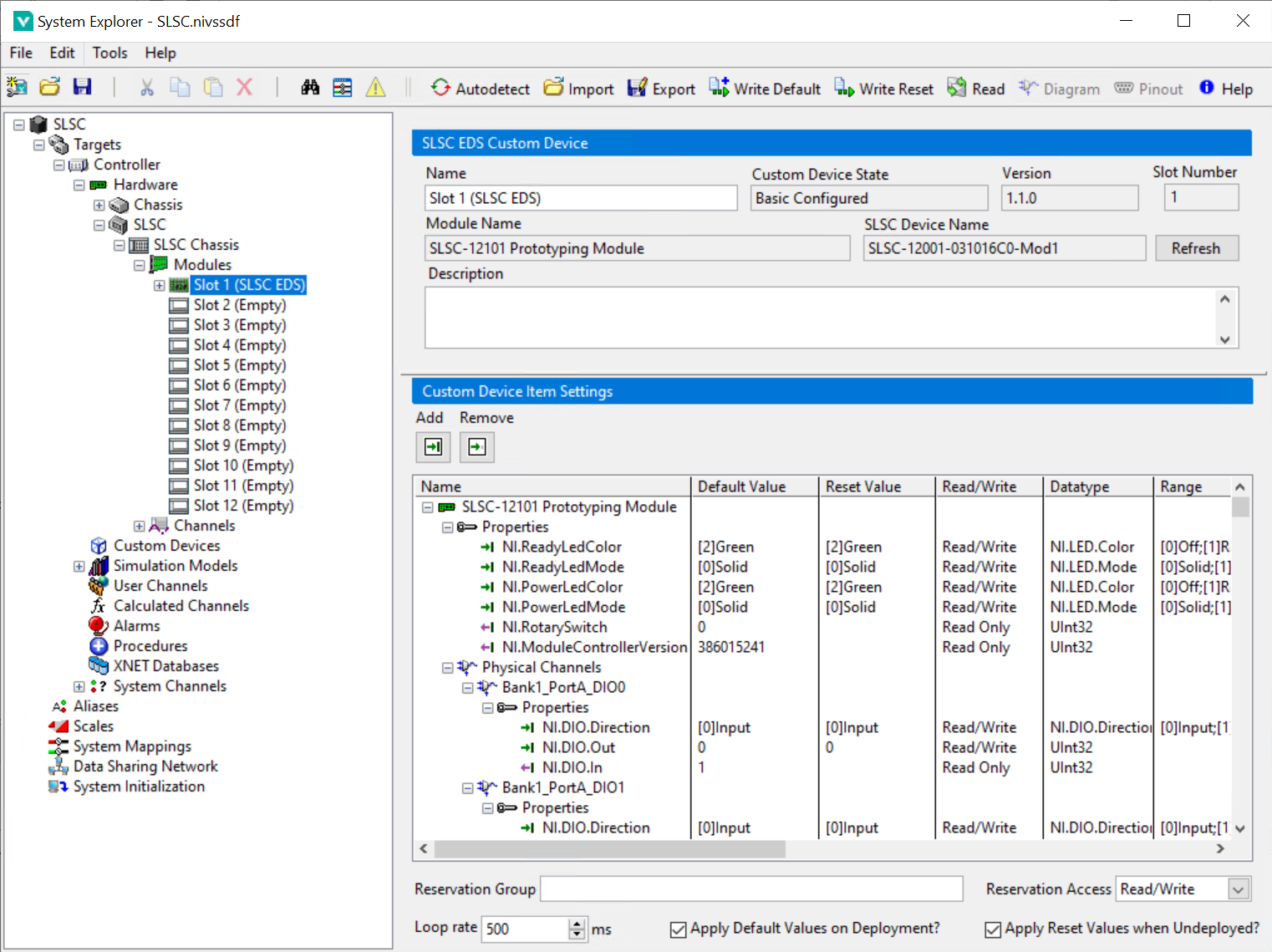Select Data Sharing Network node
The width and height of the screenshot is (1272, 952).
pos(145,766)
